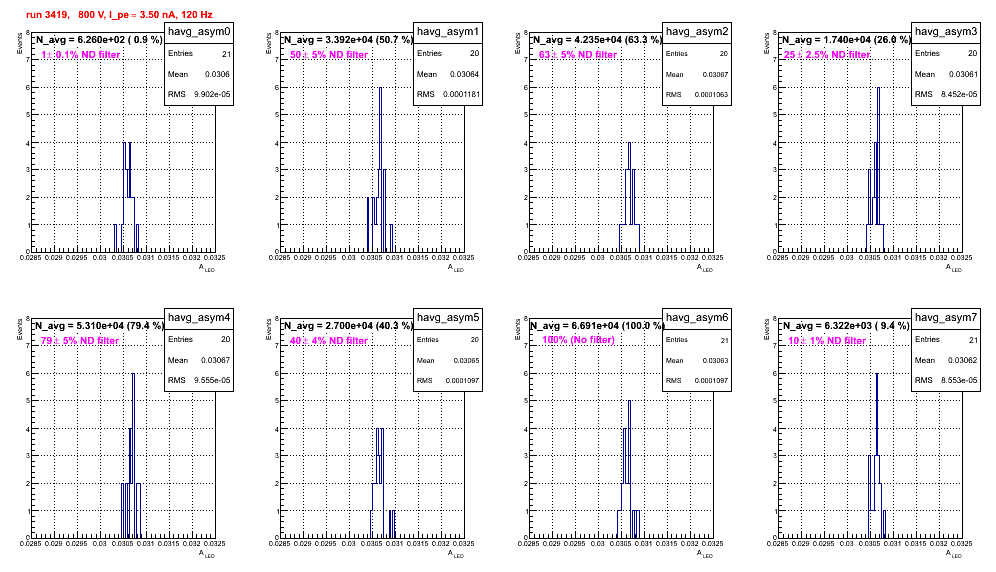Click the Mean value 0.03063 in havg_asym6
The height and width of the screenshot is (572, 996).
(x=715, y=360)
